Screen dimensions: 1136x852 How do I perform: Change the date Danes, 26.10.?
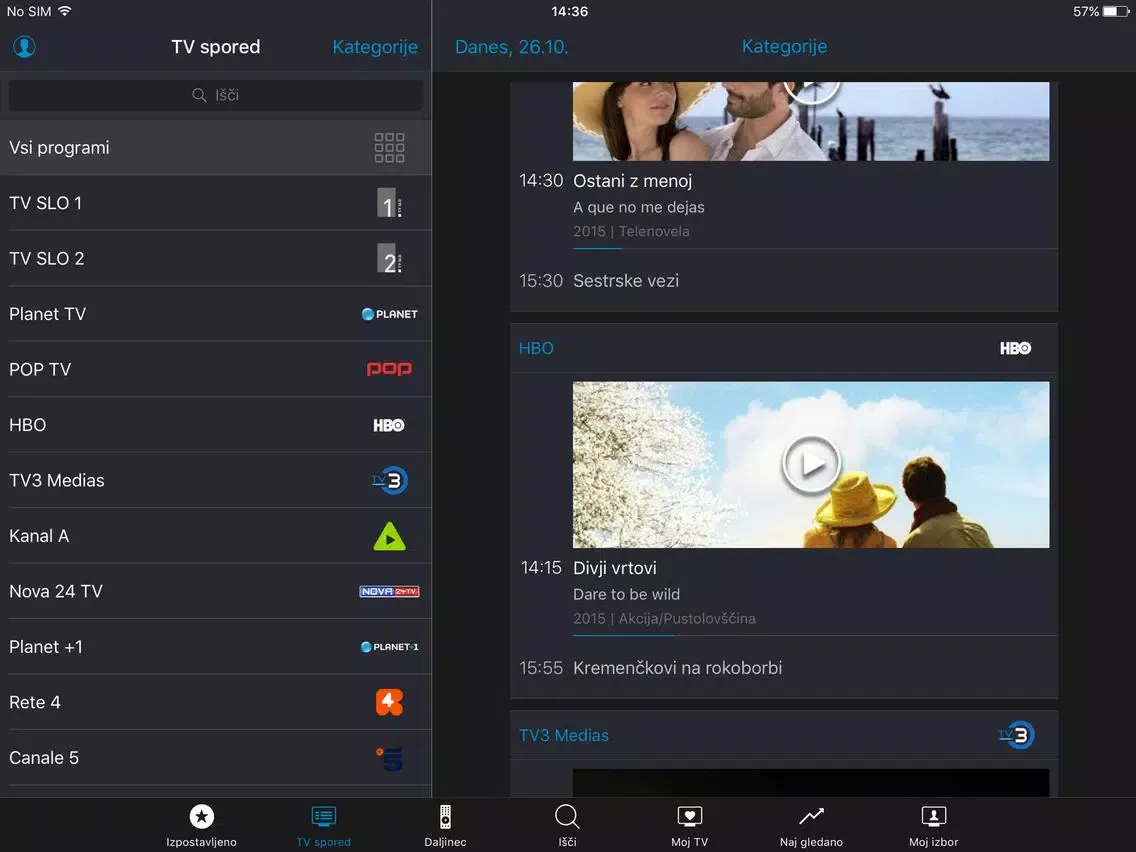(511, 47)
